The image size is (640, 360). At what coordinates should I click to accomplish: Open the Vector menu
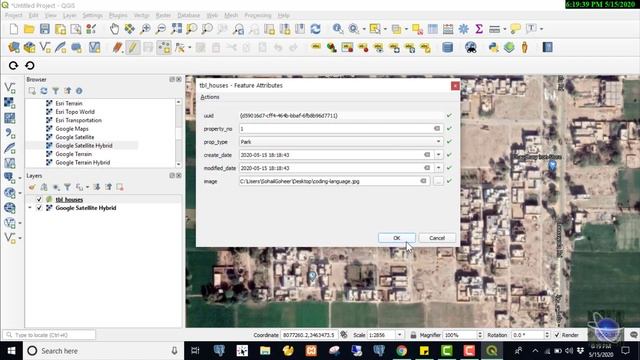coord(142,15)
